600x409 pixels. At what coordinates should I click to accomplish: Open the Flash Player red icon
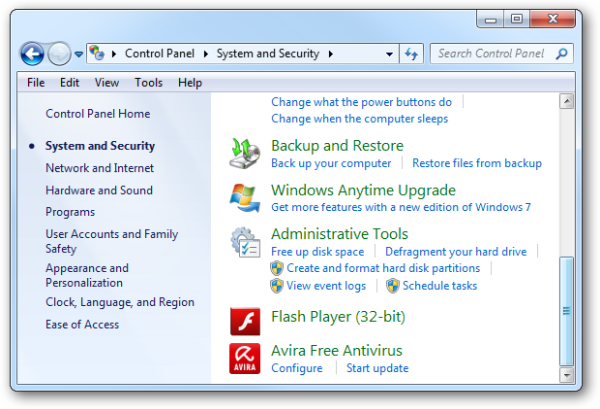pos(246,319)
